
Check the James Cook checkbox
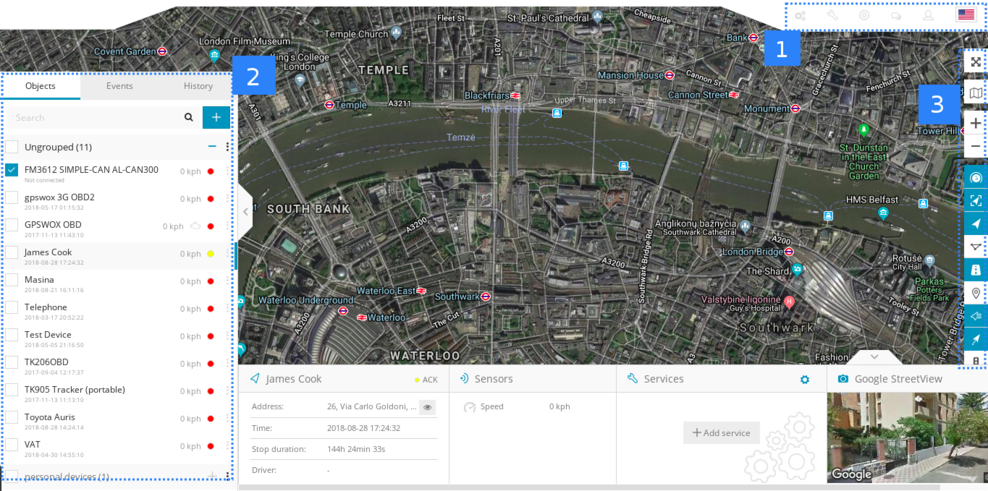tap(11, 253)
